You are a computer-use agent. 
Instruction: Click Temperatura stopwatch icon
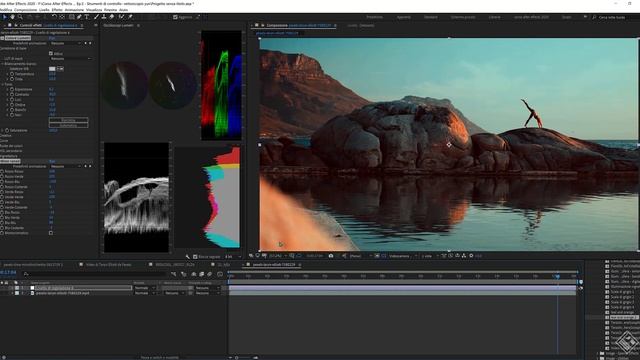(12, 74)
